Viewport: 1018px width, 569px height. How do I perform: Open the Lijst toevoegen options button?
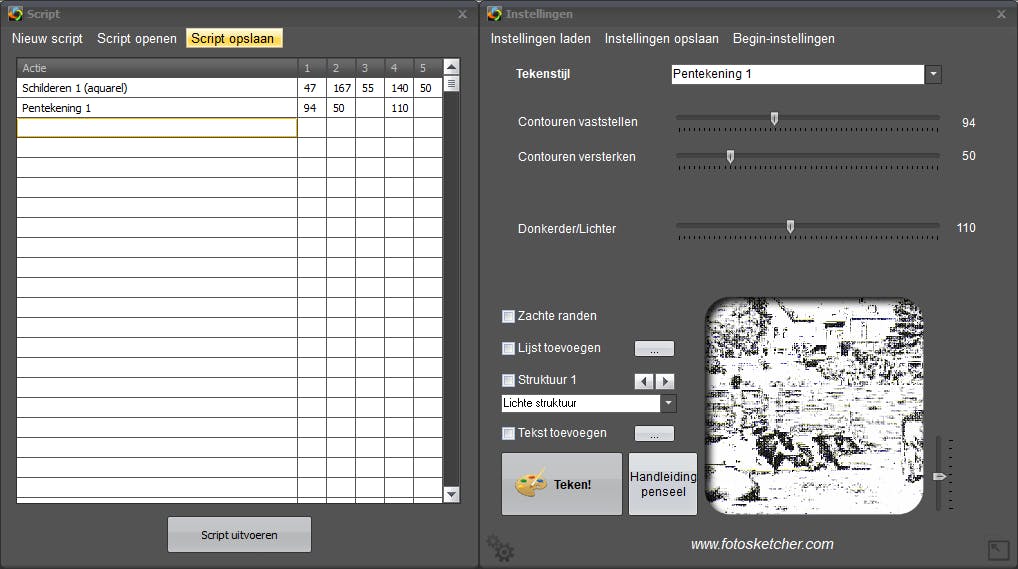[654, 349]
